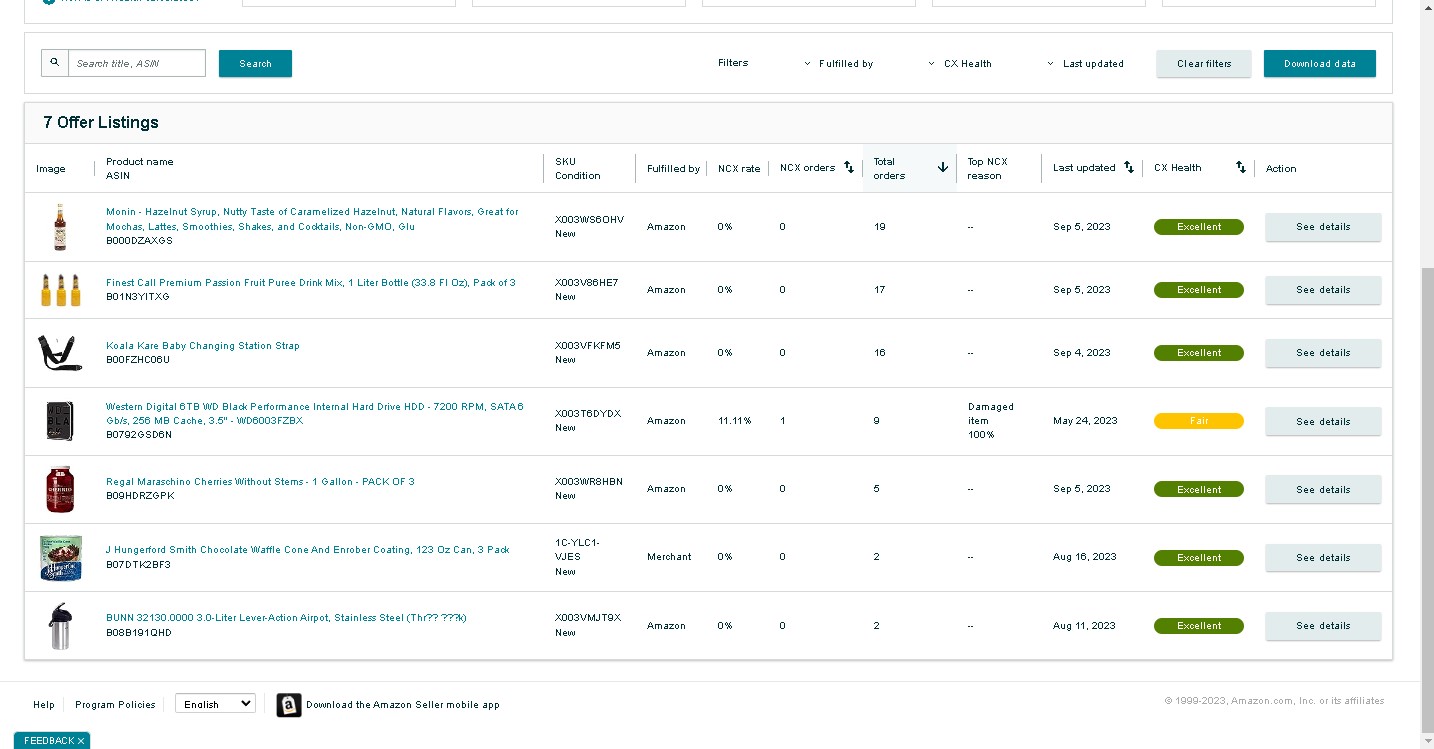Click the Damaged item 100% reason cell
Screen dimensions: 1434x749
tap(991, 421)
